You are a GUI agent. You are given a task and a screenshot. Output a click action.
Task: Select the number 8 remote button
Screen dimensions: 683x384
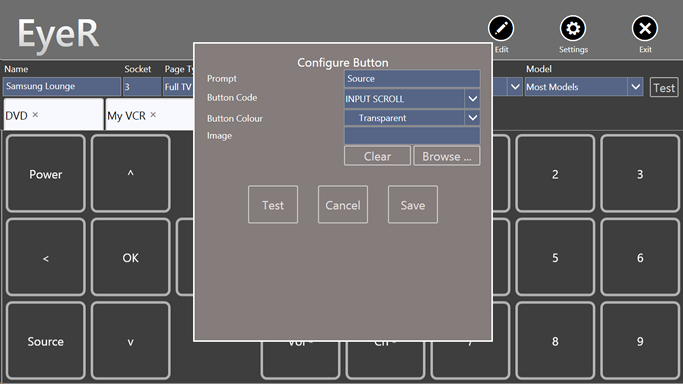pos(555,341)
